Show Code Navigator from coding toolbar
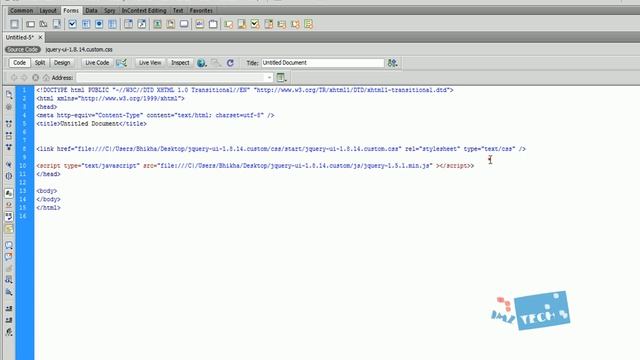 9,107
